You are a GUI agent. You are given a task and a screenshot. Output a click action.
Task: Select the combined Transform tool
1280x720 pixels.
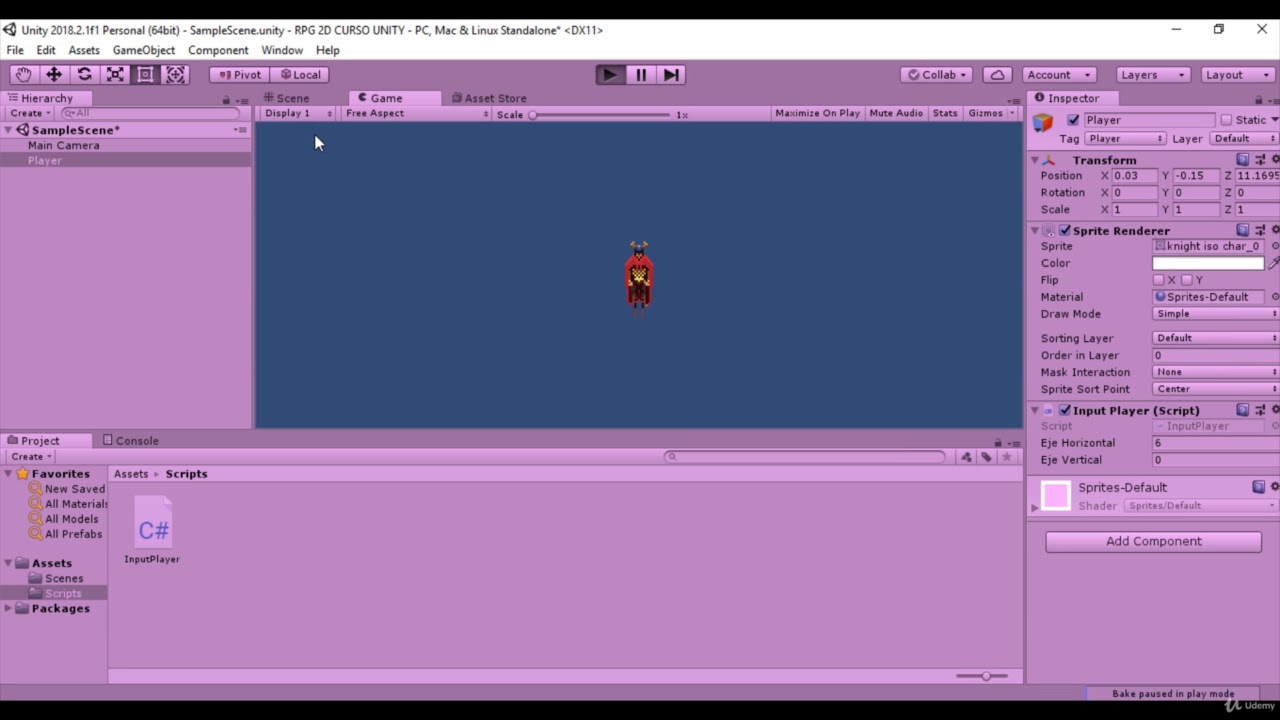tap(176, 74)
